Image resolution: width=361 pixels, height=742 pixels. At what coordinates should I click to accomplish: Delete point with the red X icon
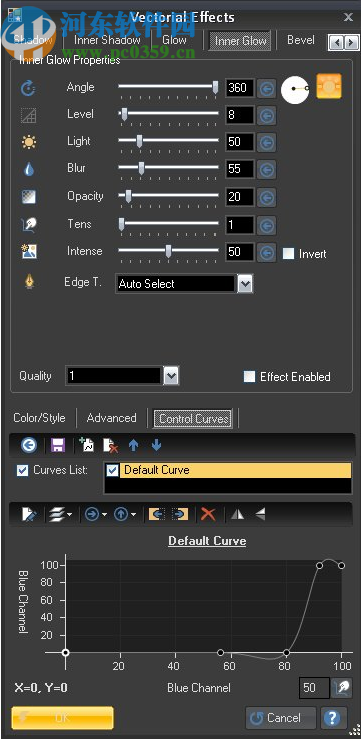coord(208,514)
